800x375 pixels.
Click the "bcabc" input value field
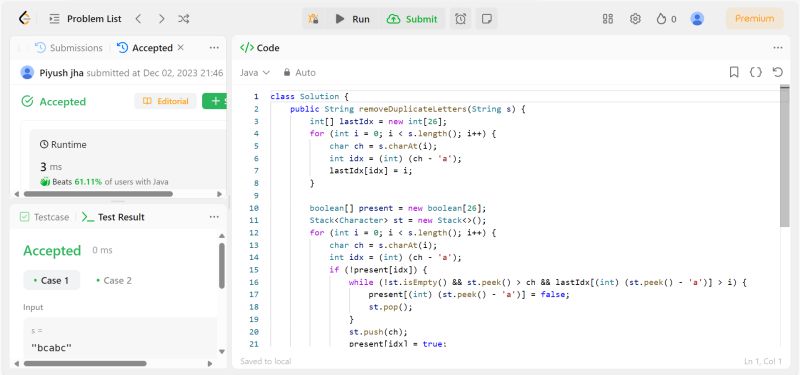click(x=120, y=348)
